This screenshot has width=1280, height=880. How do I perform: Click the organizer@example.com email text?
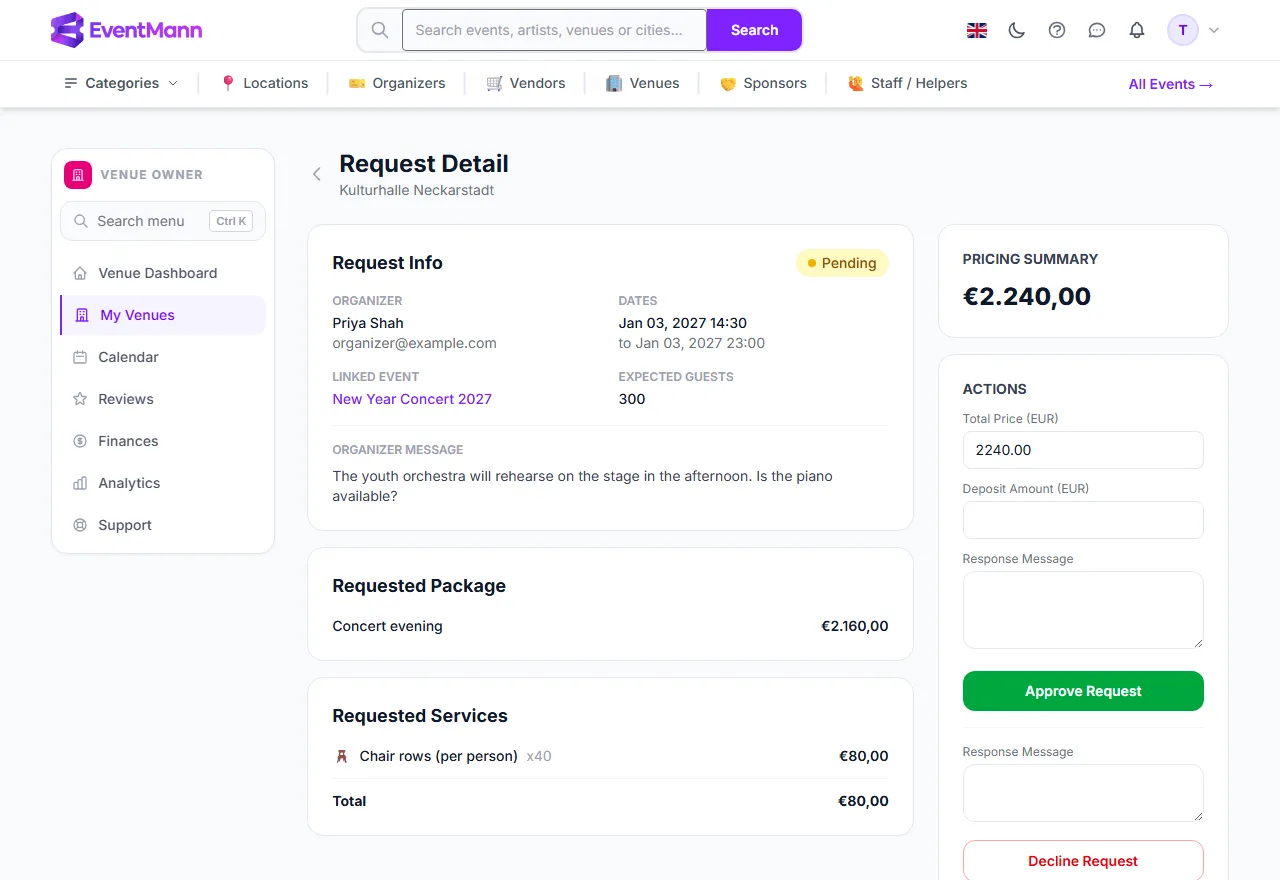point(414,343)
